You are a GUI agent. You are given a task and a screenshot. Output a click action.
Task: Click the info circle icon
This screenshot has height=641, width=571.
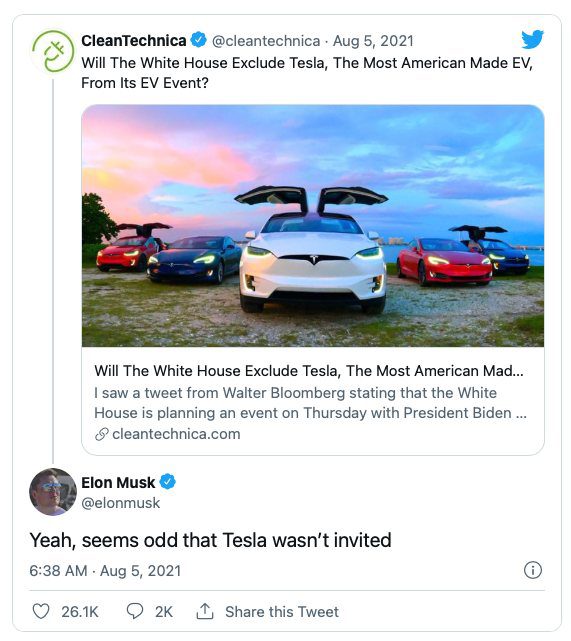(x=533, y=570)
